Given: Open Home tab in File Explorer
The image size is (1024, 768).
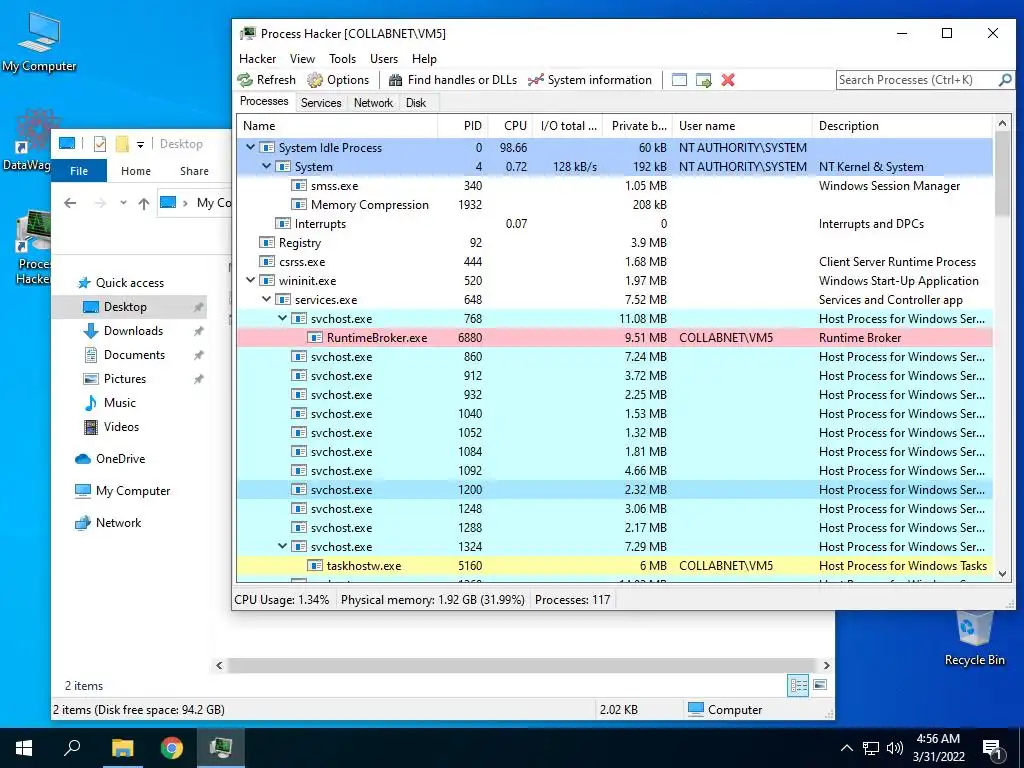Looking at the screenshot, I should pos(136,170).
